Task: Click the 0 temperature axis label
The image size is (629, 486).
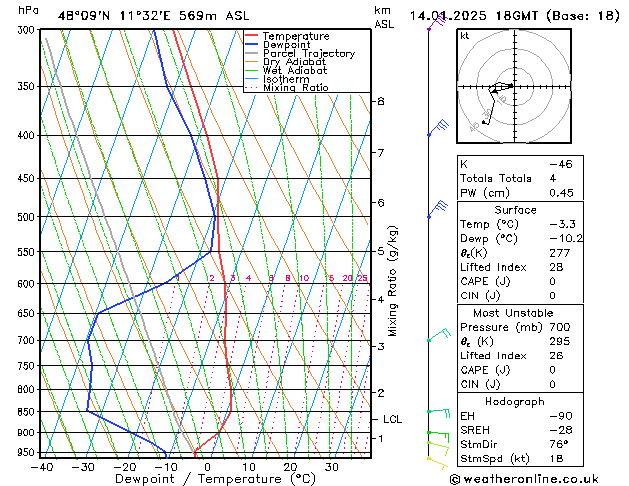Action: pyautogui.click(x=207, y=467)
